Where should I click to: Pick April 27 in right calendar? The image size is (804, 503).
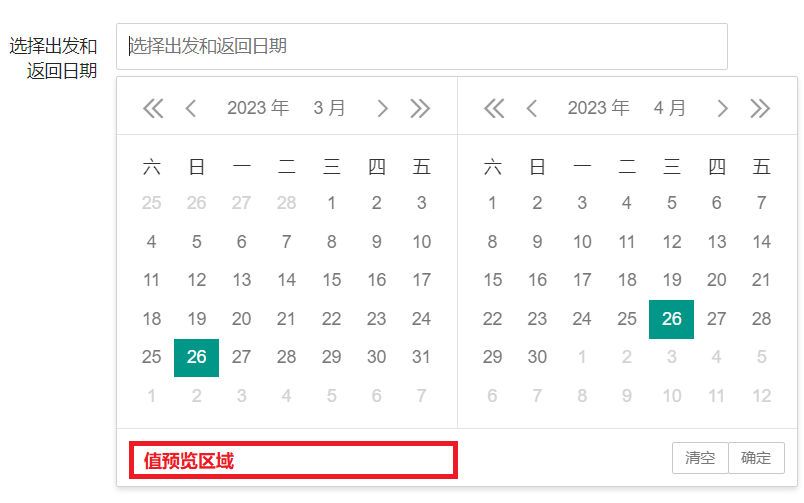click(x=716, y=319)
